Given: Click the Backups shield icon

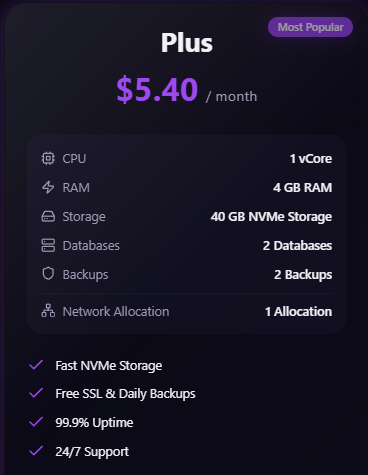Looking at the screenshot, I should [x=48, y=274].
